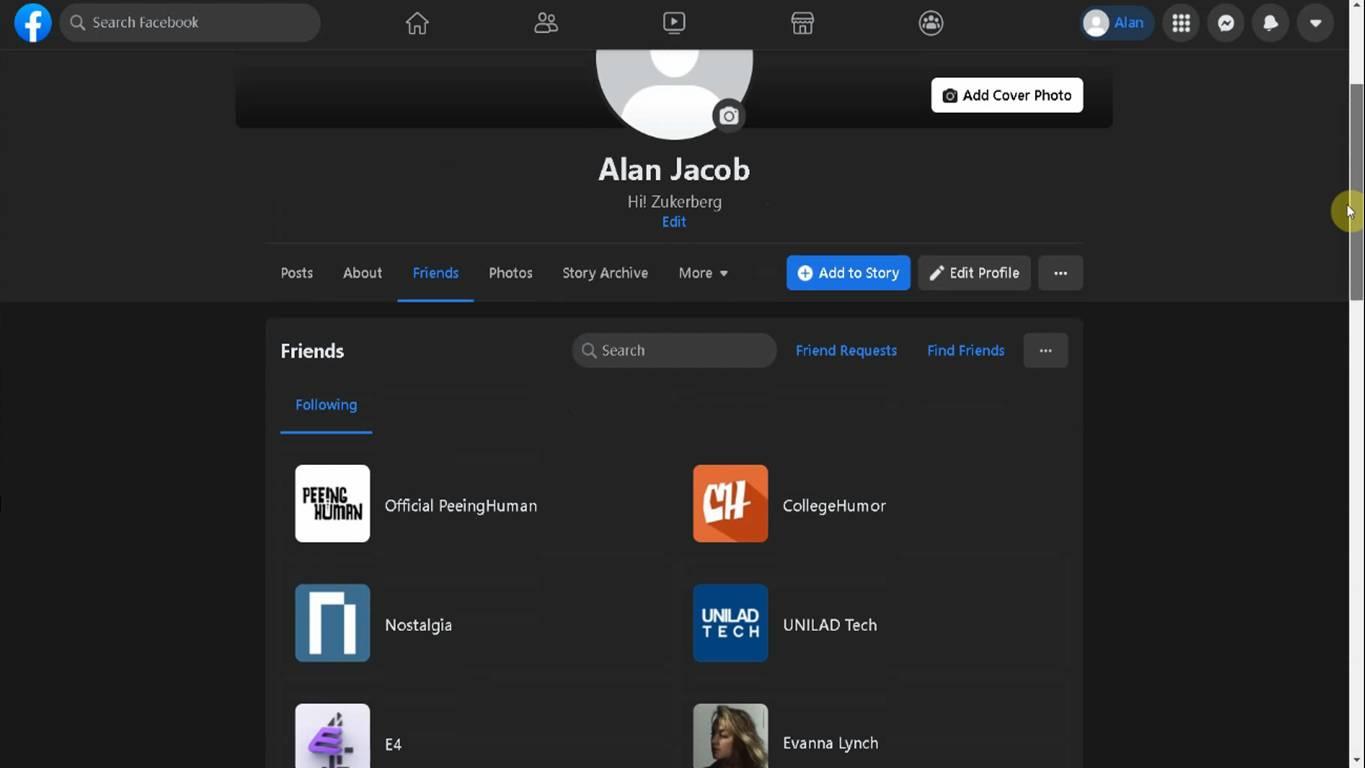This screenshot has width=1365, height=768.
Task: Go to Home feed icon
Action: click(417, 23)
